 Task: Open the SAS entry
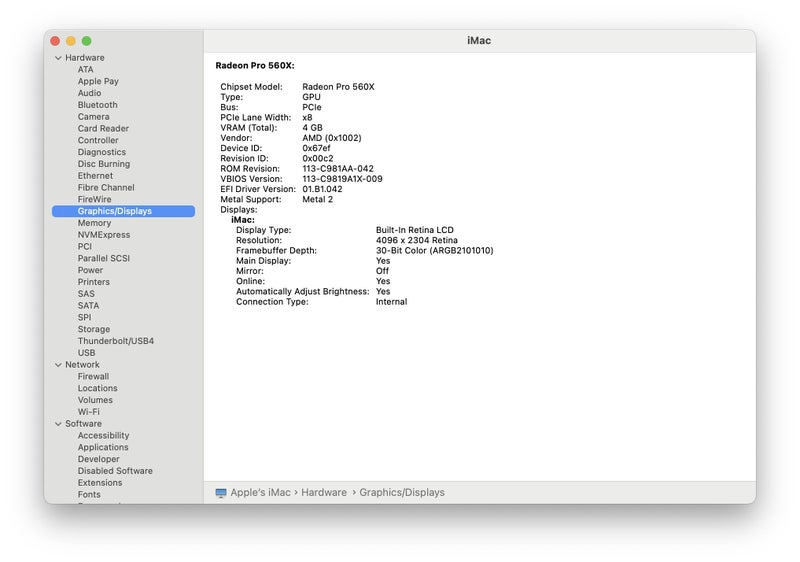pos(86,294)
